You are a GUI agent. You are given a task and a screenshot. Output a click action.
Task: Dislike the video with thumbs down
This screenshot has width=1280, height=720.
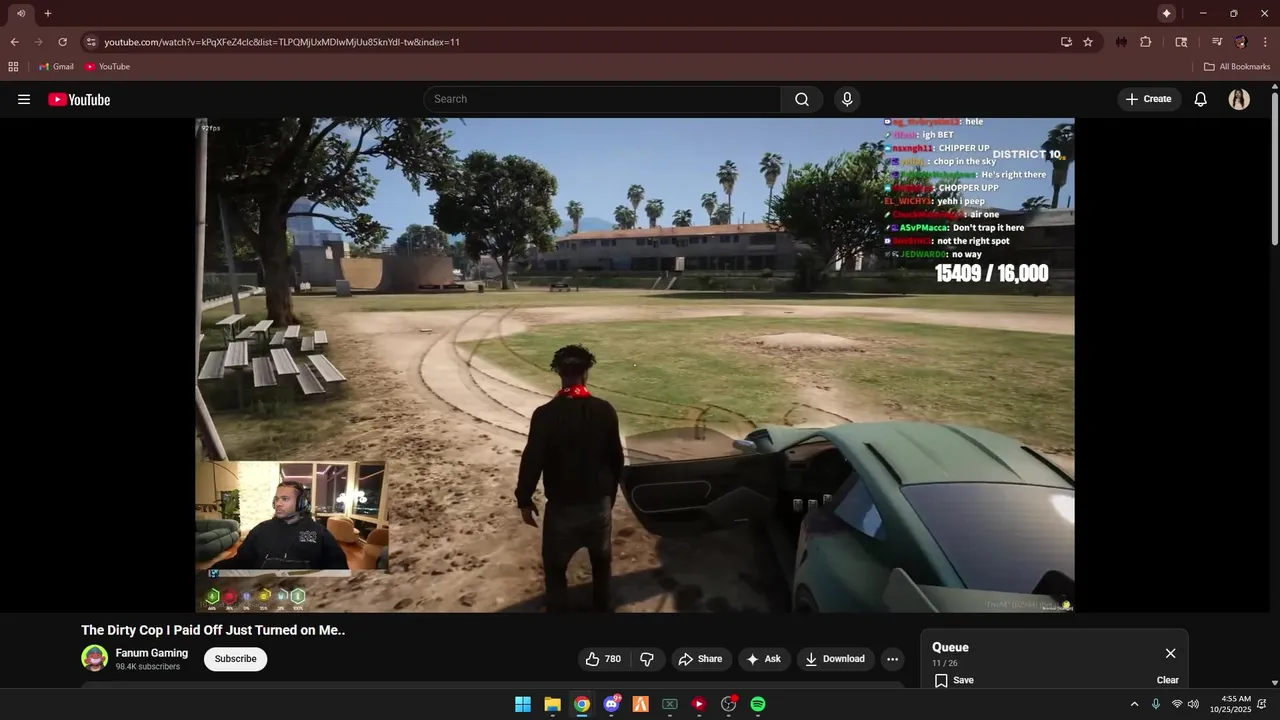[647, 659]
